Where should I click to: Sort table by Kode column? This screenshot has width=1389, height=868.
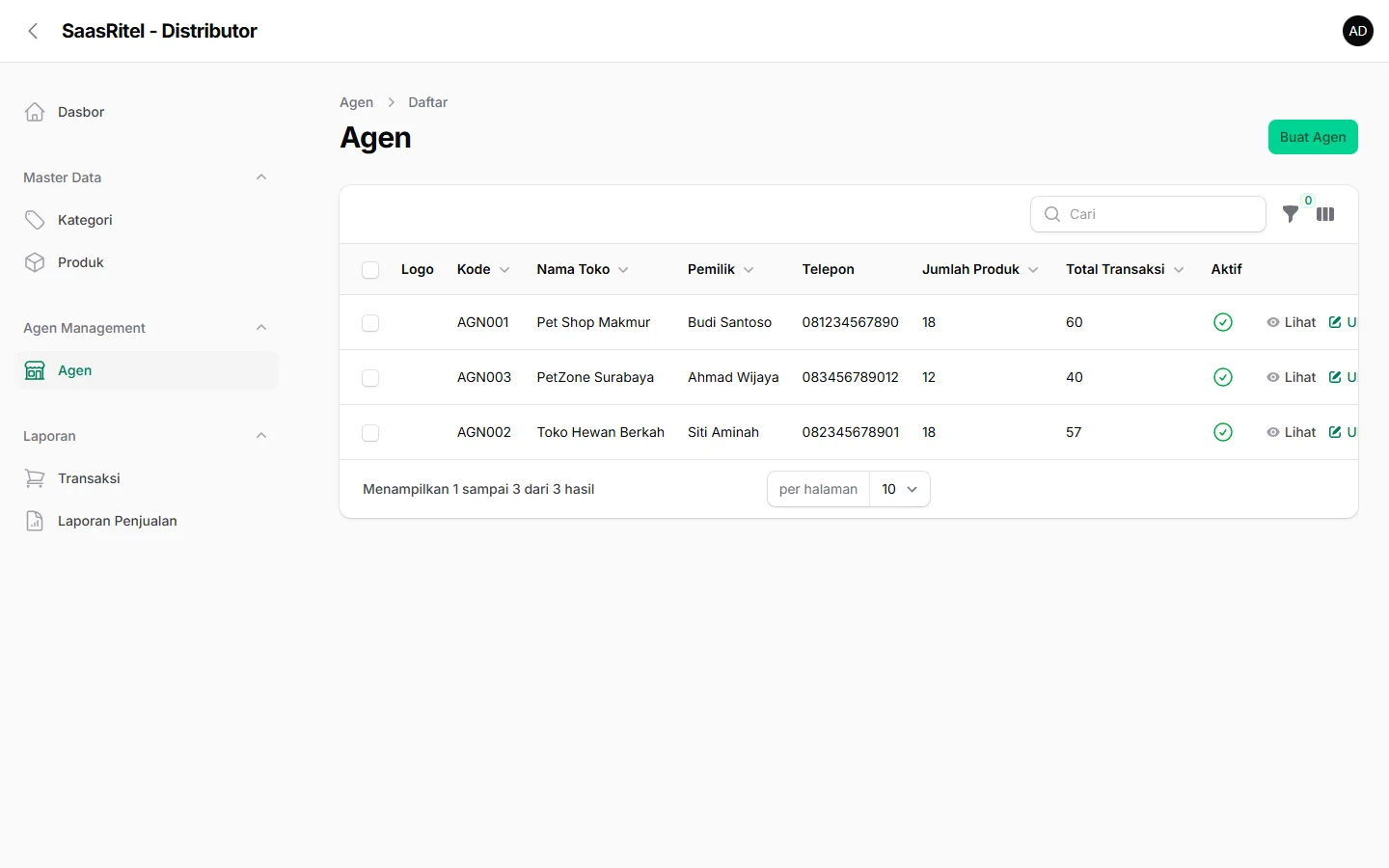click(x=483, y=269)
